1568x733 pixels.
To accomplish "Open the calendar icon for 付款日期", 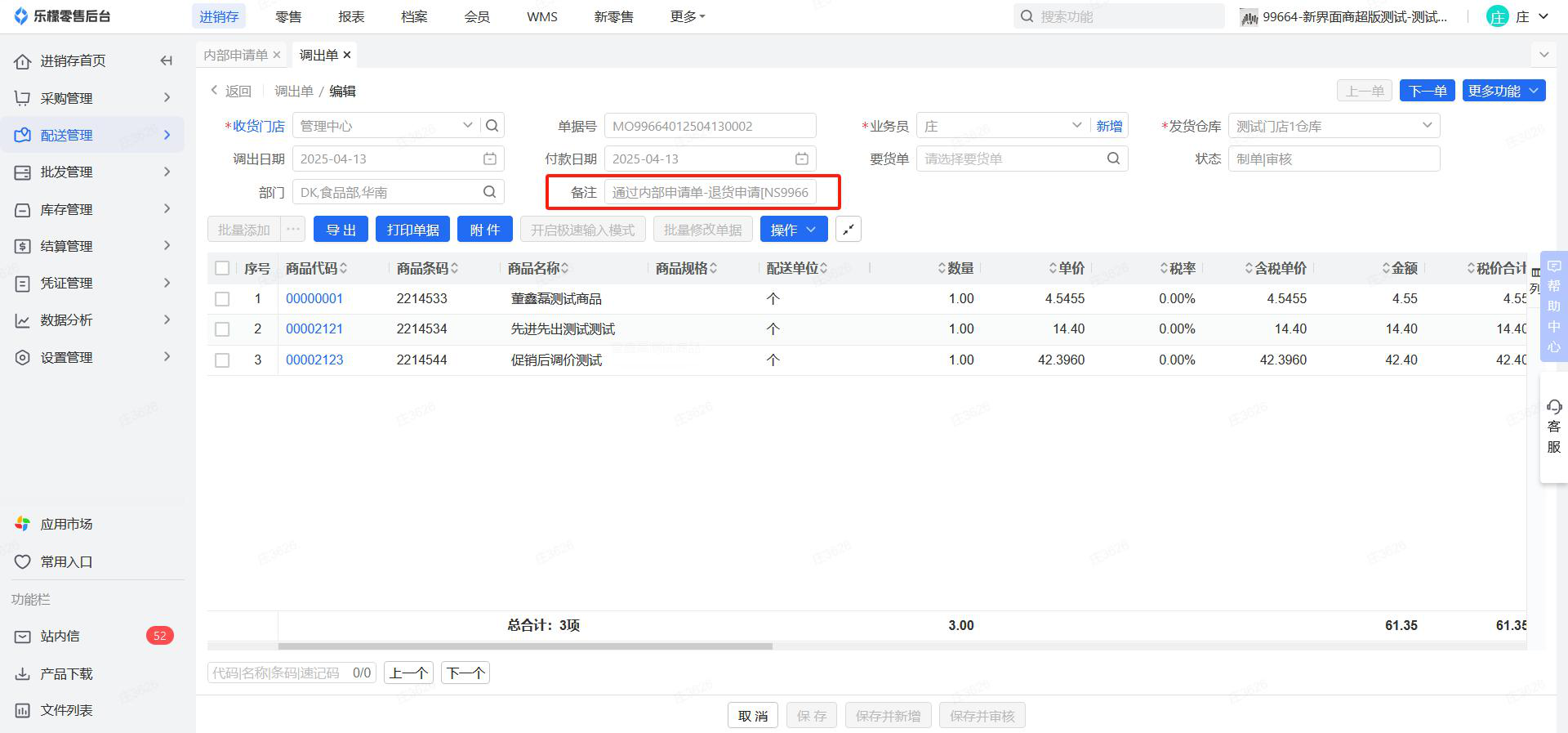I will tap(802, 159).
